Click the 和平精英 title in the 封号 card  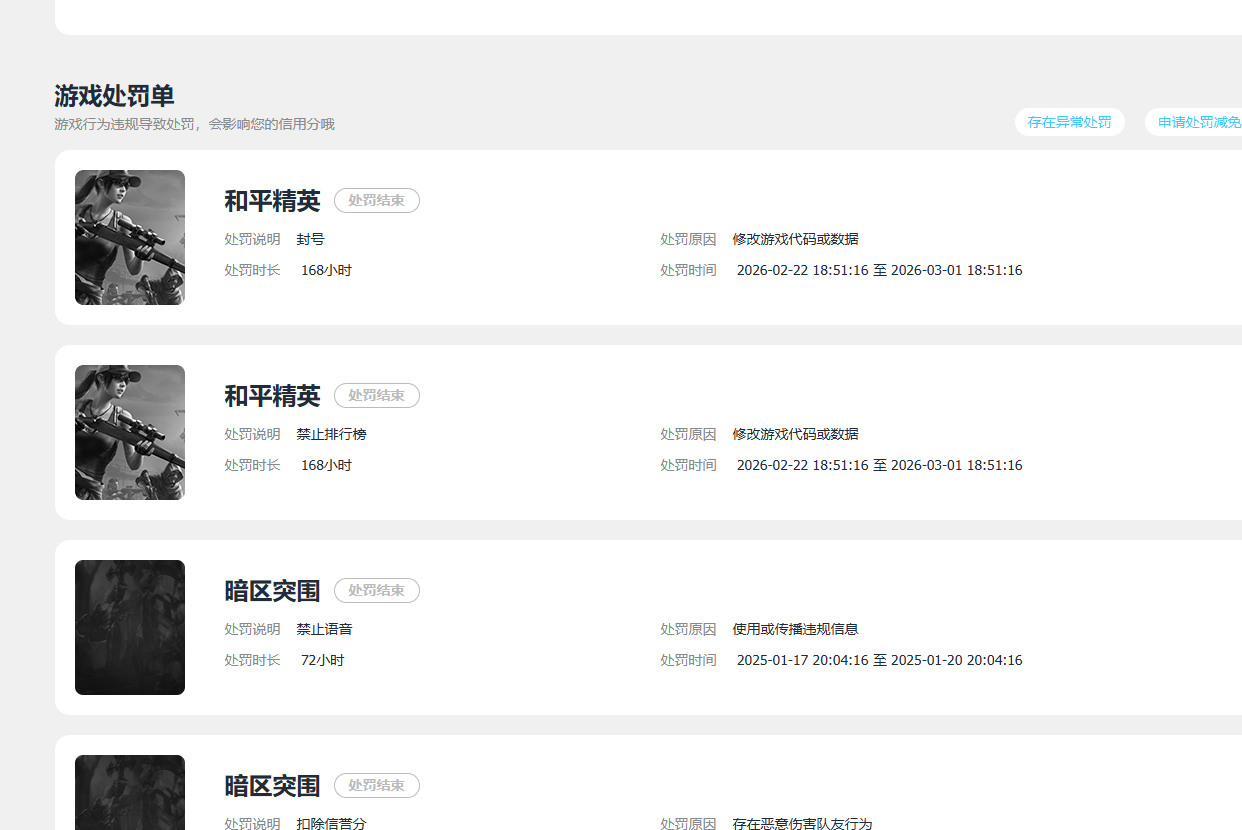(x=272, y=201)
